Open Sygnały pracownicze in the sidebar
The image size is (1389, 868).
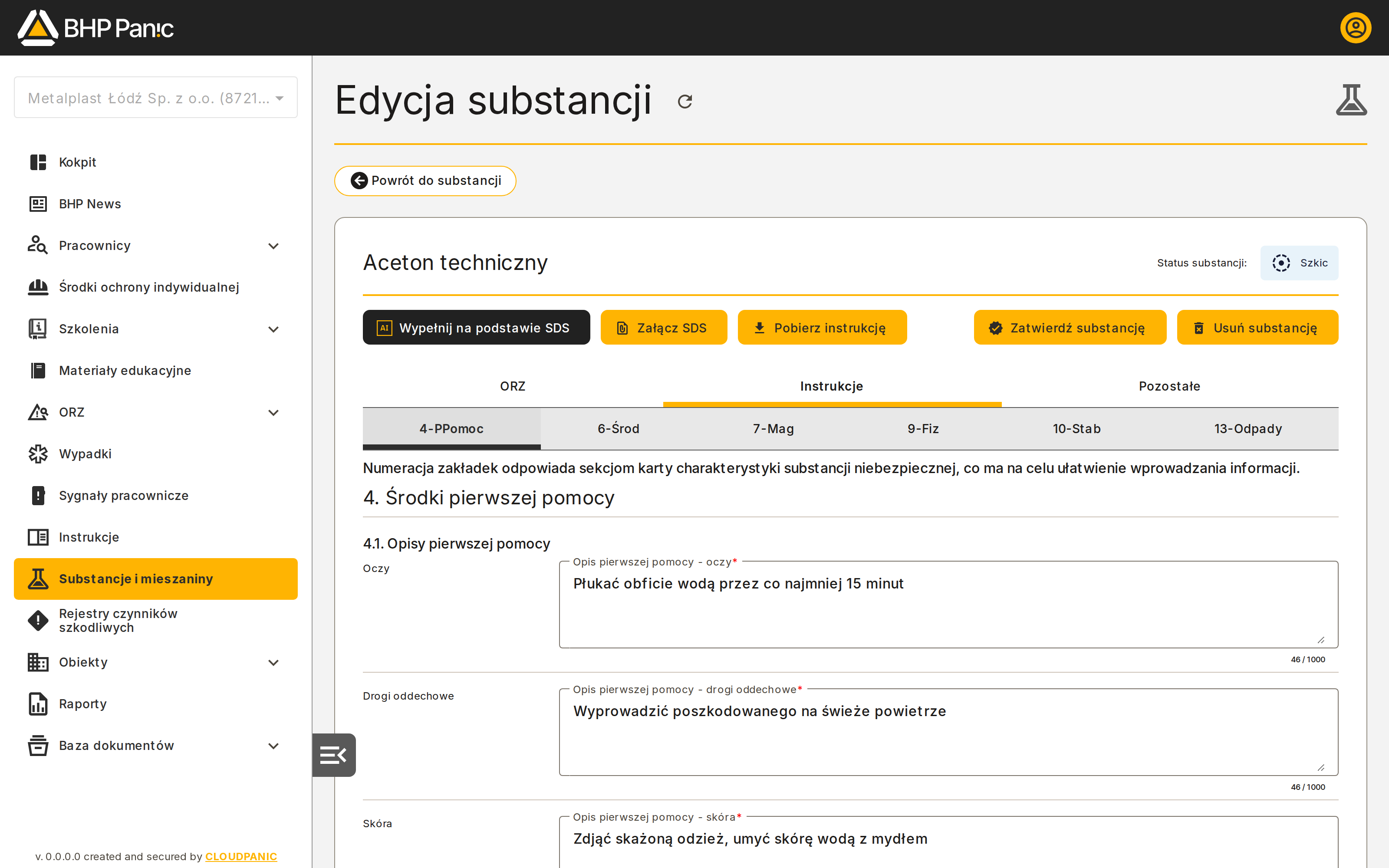pos(155,496)
